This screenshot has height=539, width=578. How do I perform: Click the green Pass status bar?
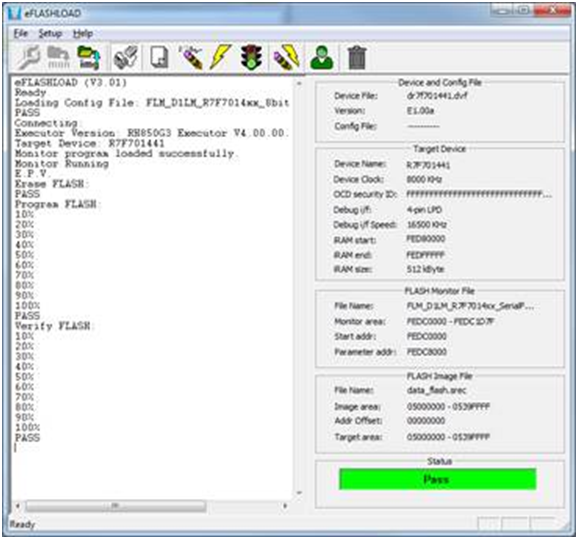(437, 479)
